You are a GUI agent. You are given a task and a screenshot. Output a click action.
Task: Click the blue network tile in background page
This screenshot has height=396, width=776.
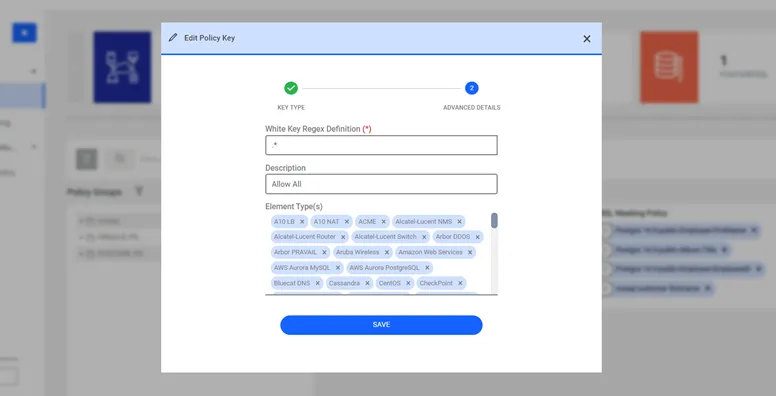(x=122, y=67)
